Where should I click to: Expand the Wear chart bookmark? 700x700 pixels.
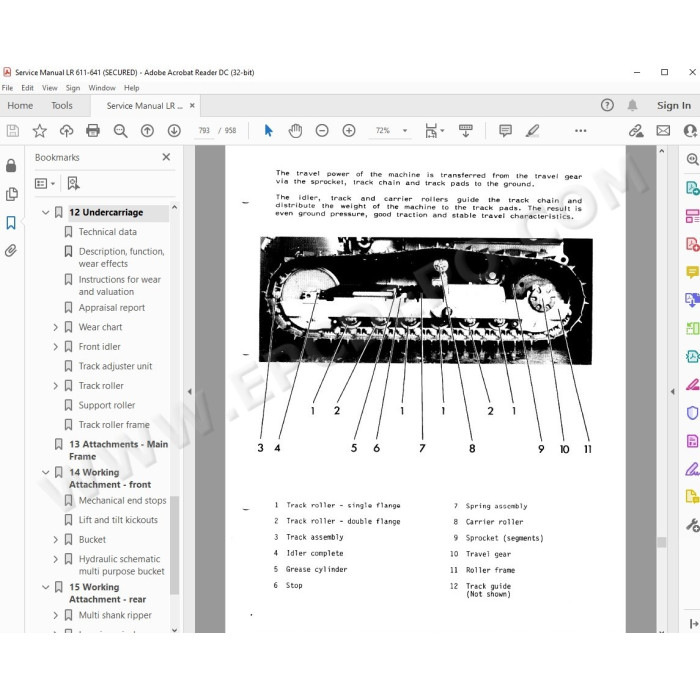(55, 327)
